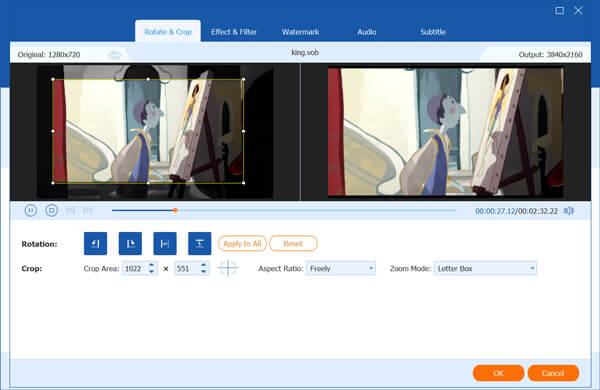Viewport: 600px width, 390px height.
Task: Select the Rotate & Crop tab
Action: pyautogui.click(x=168, y=31)
